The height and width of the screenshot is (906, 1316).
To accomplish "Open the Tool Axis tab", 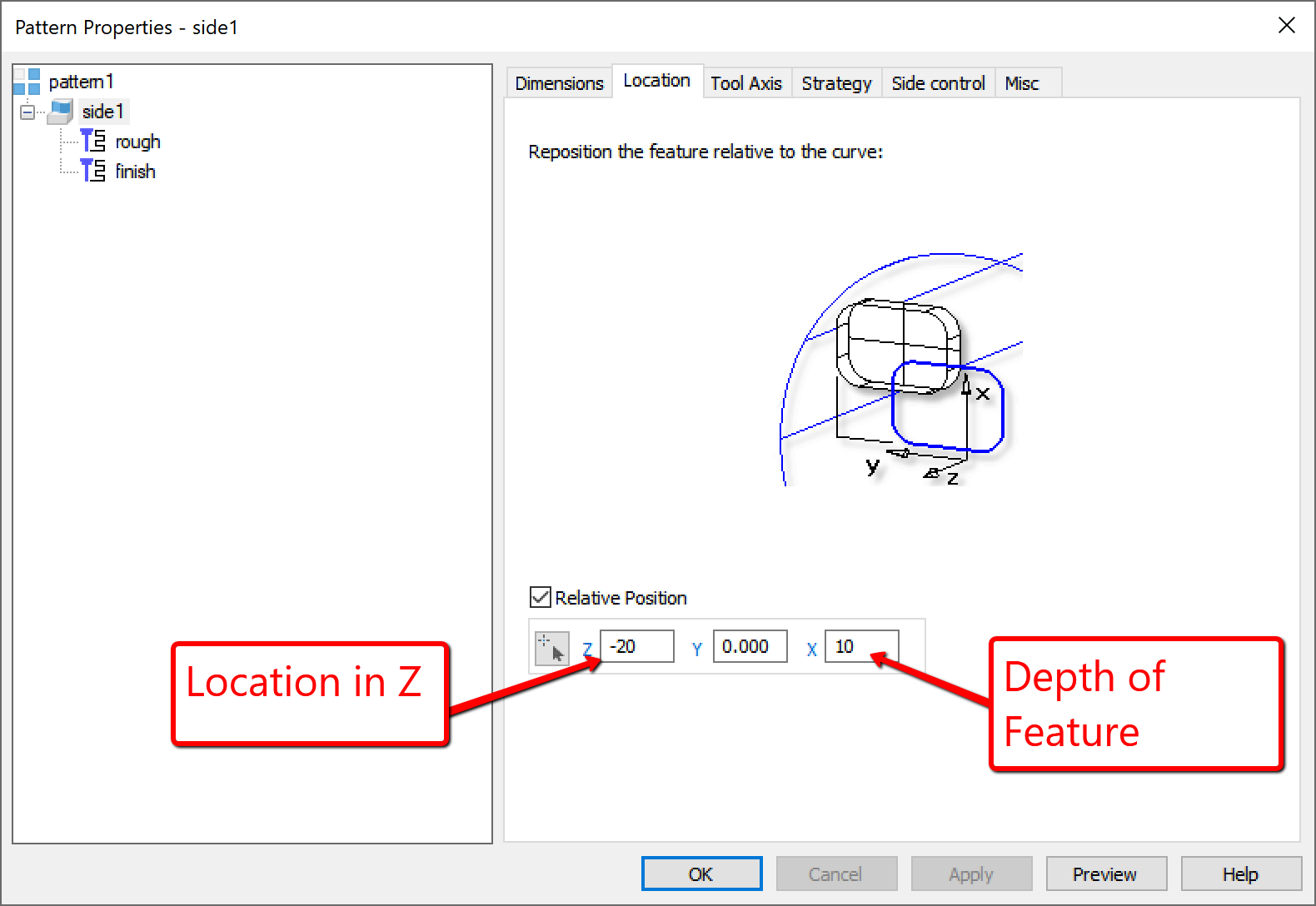I will coord(746,83).
